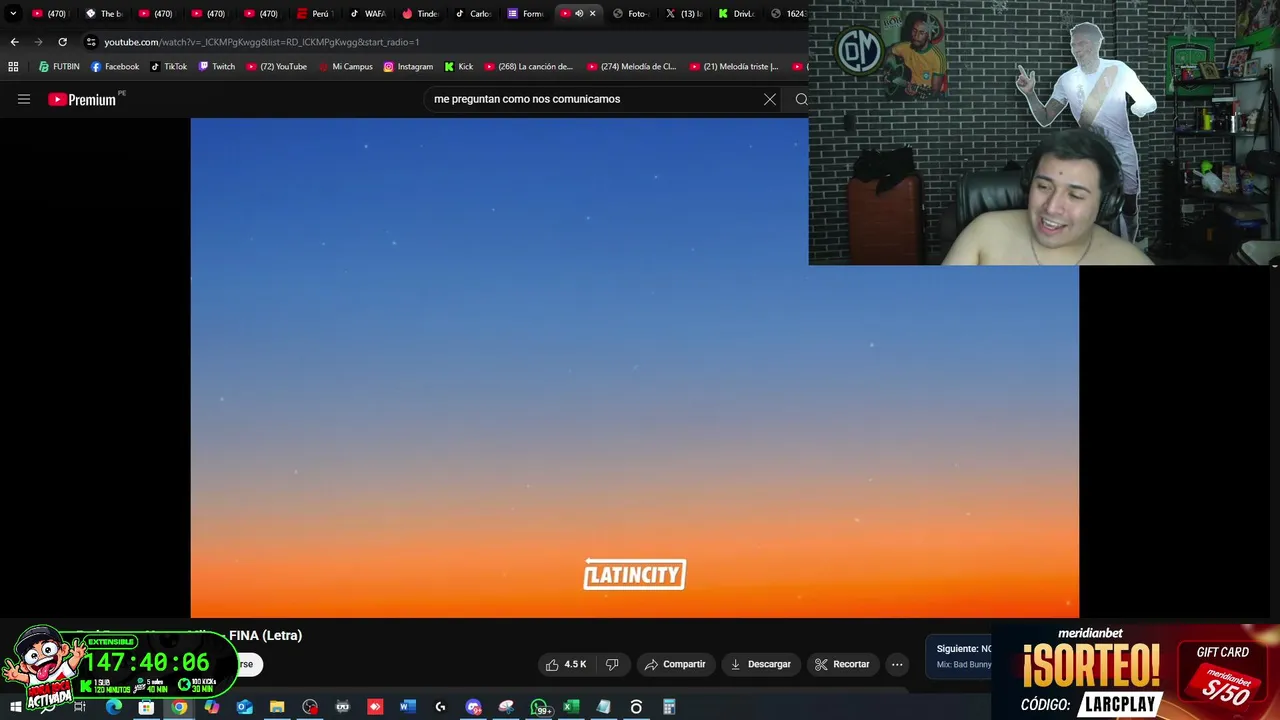Switch to the Formu... browser tab

(525, 14)
